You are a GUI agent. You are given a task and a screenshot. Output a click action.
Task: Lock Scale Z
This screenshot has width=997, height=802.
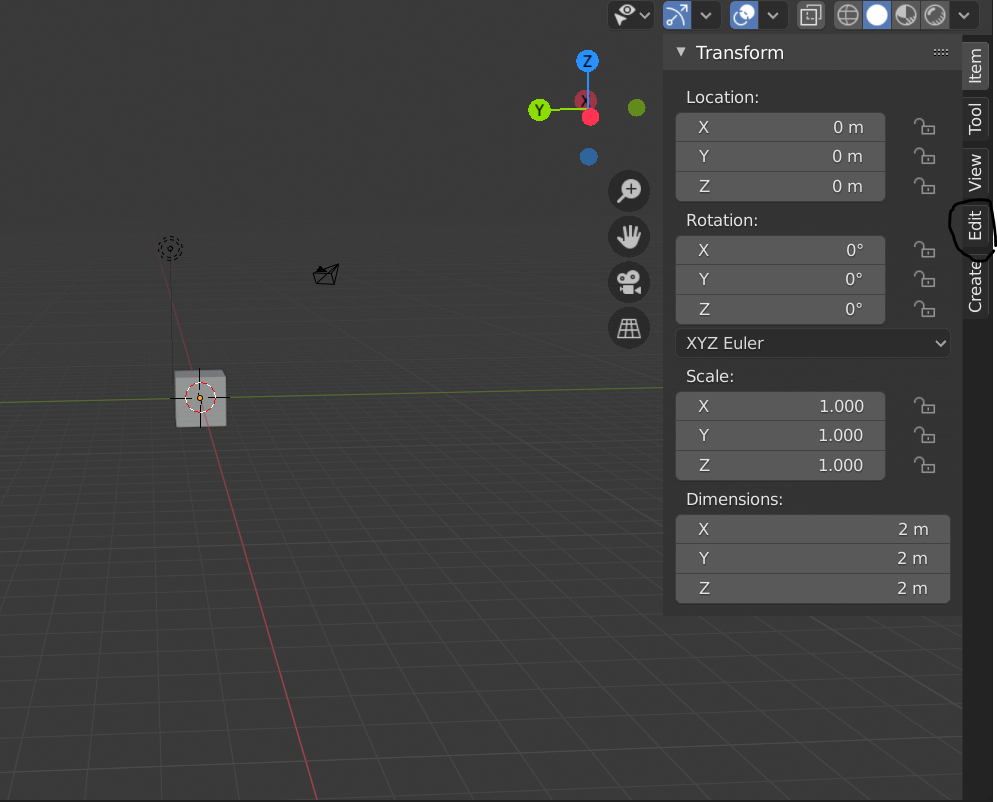[x=925, y=466]
